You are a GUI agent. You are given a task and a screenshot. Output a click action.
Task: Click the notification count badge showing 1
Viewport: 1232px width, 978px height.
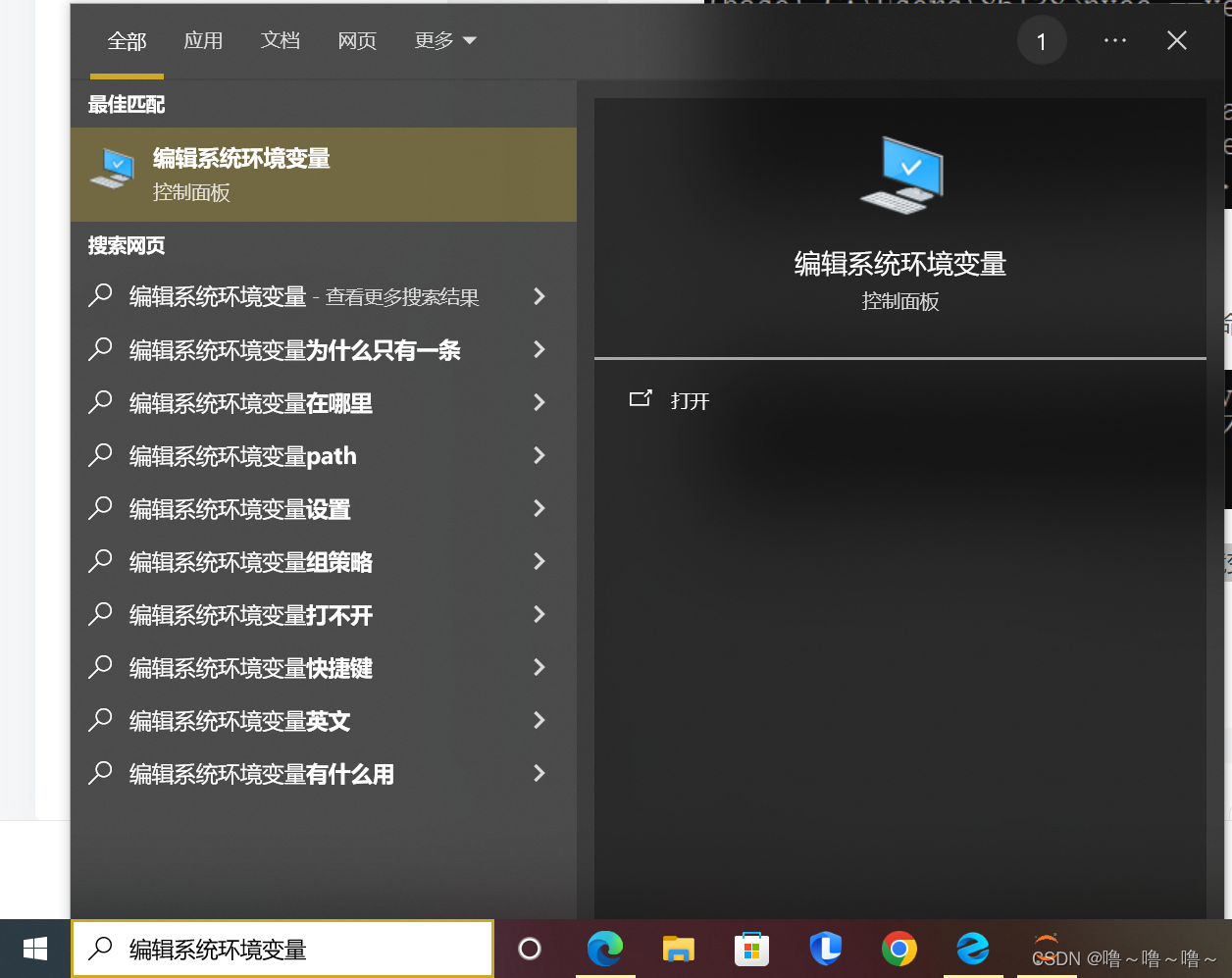click(1042, 40)
